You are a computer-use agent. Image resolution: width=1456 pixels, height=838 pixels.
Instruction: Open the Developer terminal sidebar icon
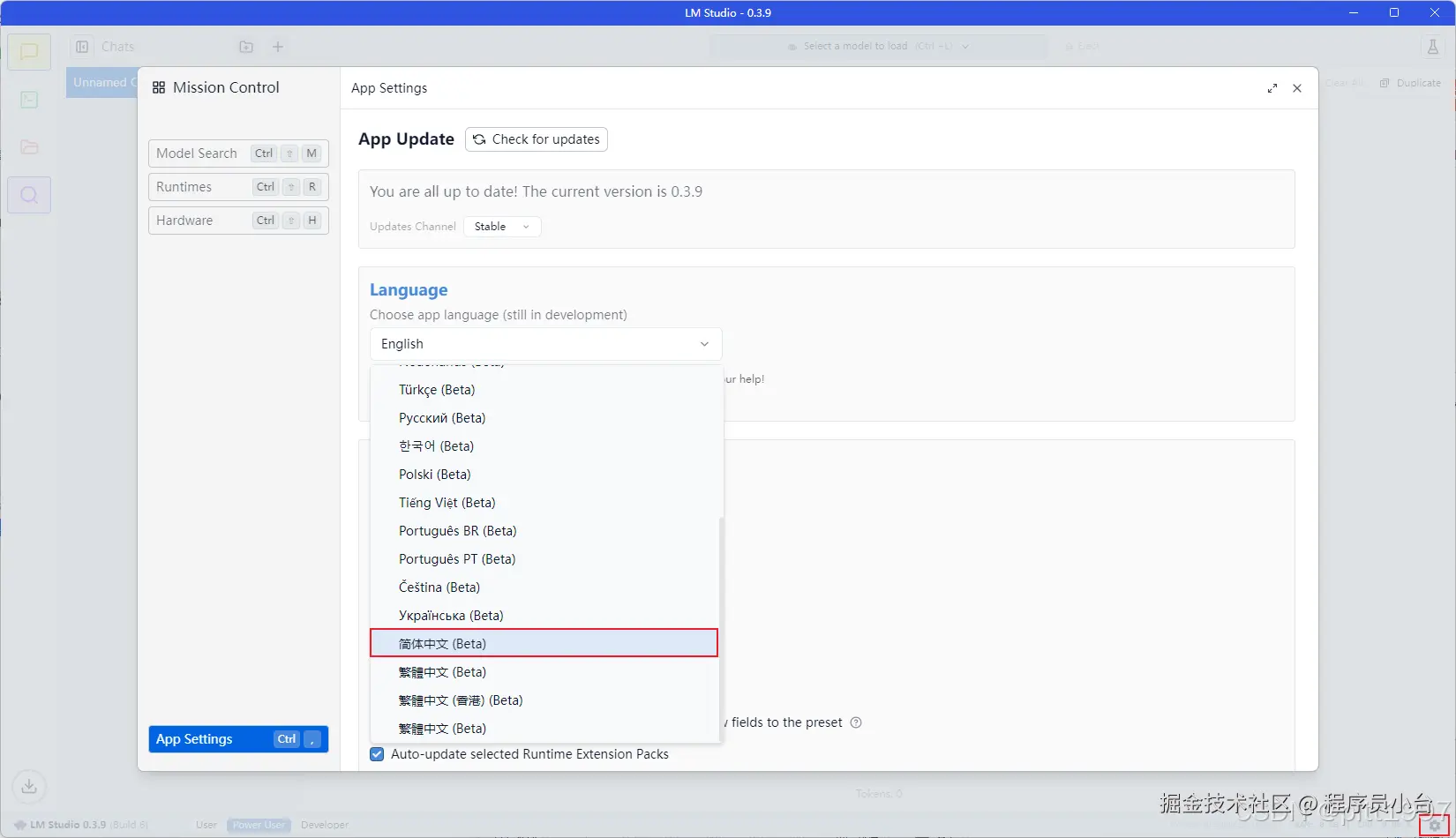(29, 100)
